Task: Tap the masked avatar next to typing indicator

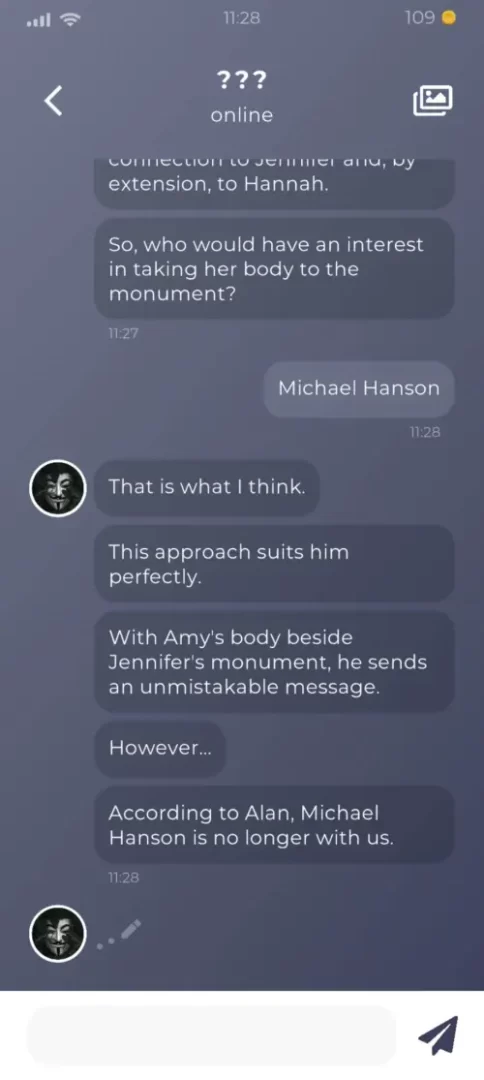Action: point(58,934)
